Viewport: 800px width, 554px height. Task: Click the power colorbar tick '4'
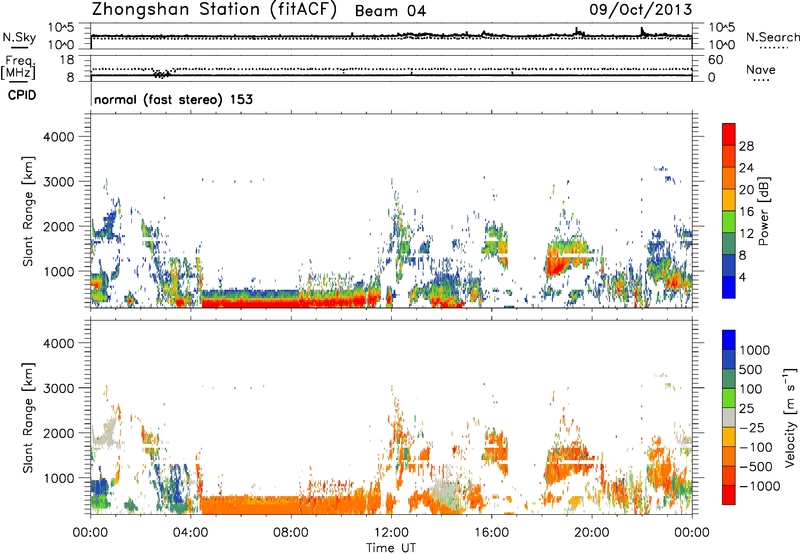pyautogui.click(x=742, y=278)
